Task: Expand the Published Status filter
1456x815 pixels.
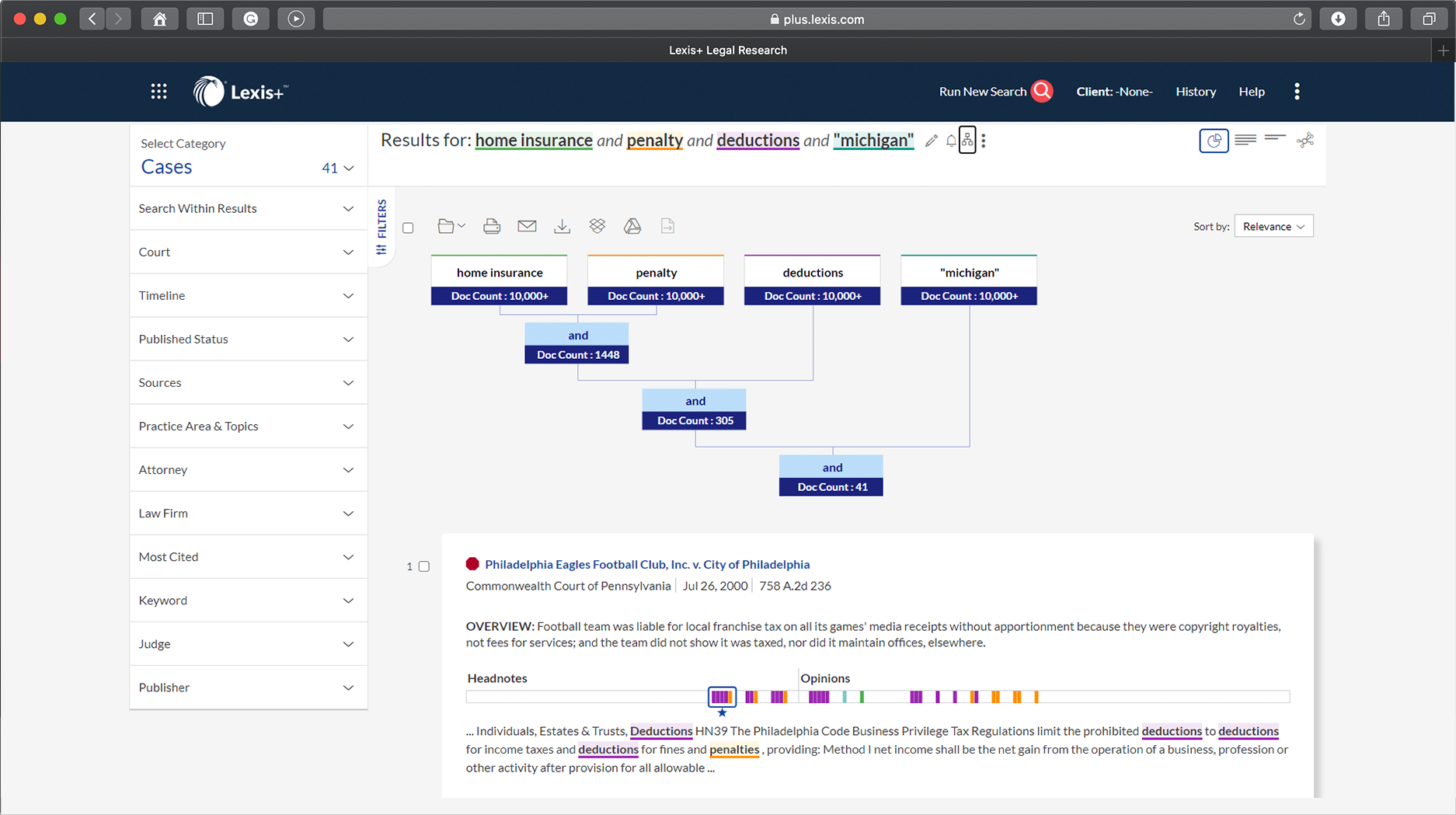Action: pyautogui.click(x=248, y=339)
